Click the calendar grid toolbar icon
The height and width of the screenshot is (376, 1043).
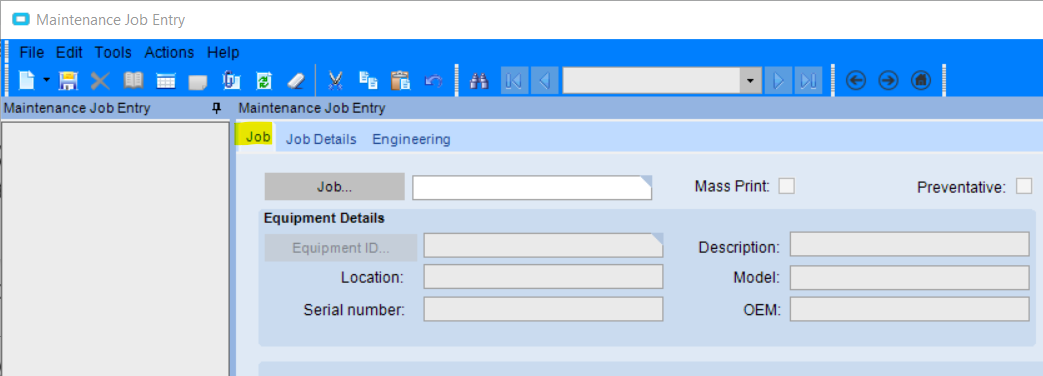(166, 81)
